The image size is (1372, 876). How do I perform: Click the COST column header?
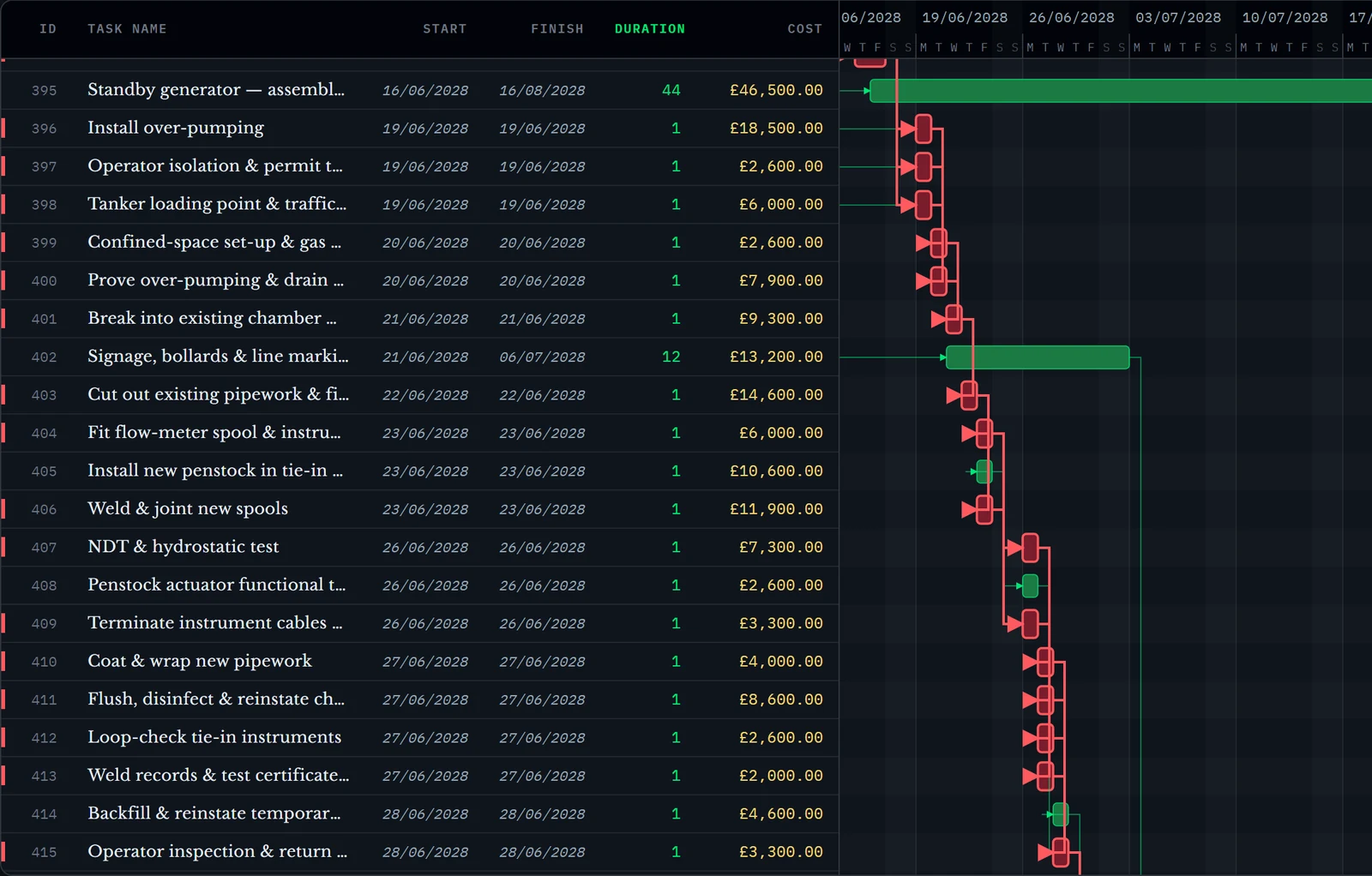tap(804, 29)
